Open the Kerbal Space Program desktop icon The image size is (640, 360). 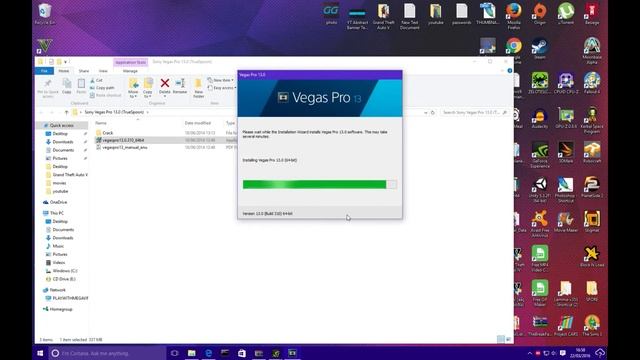[592, 120]
